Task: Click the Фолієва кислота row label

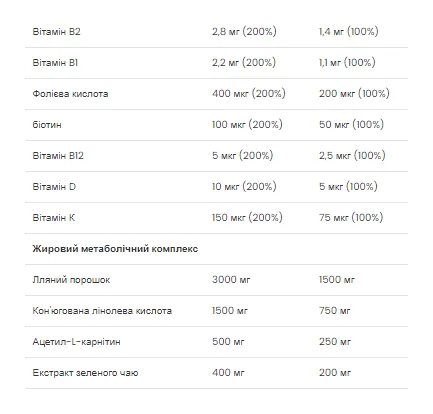Action: pos(70,94)
